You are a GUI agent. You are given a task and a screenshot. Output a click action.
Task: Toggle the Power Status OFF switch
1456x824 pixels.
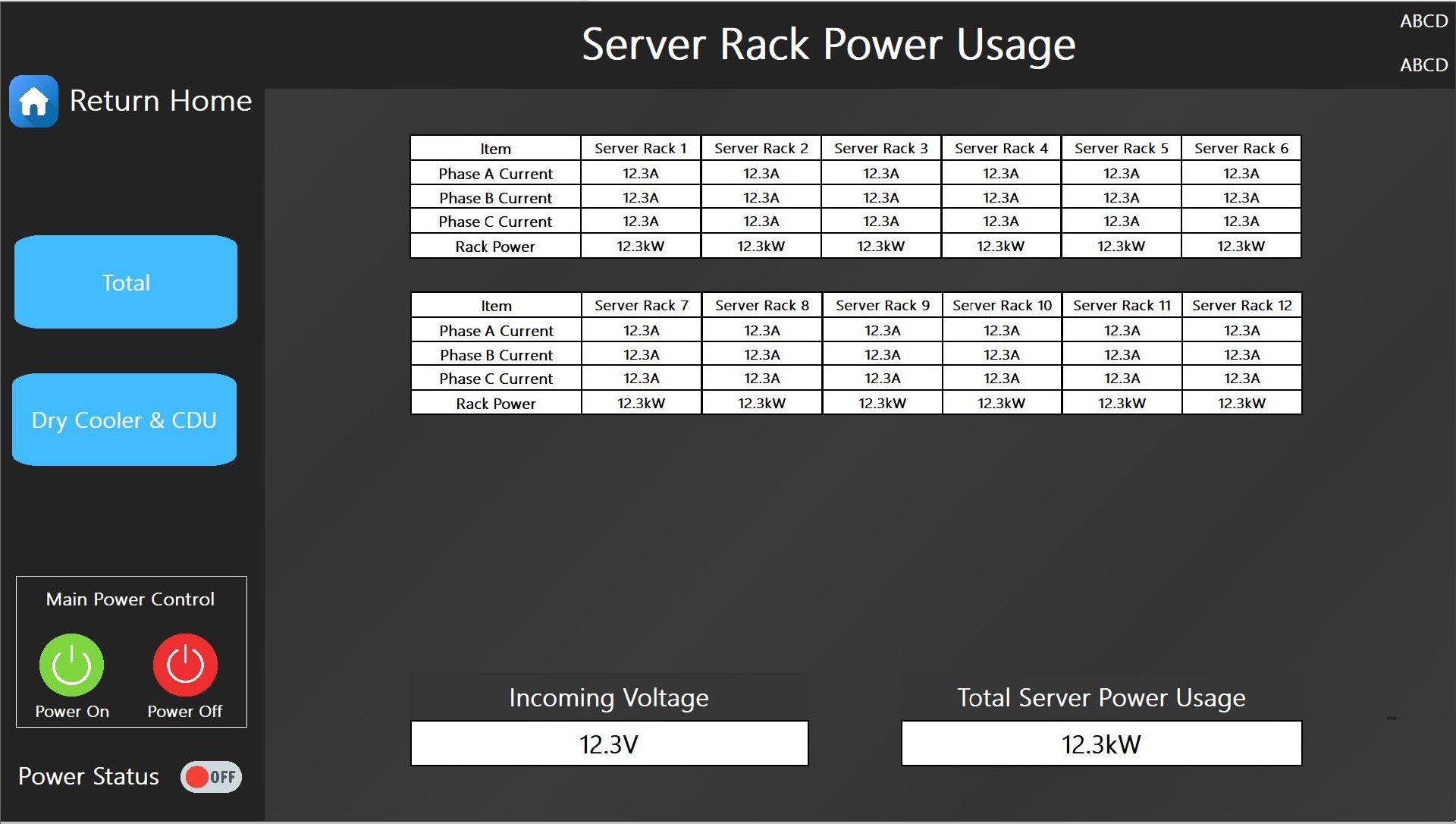coord(211,776)
